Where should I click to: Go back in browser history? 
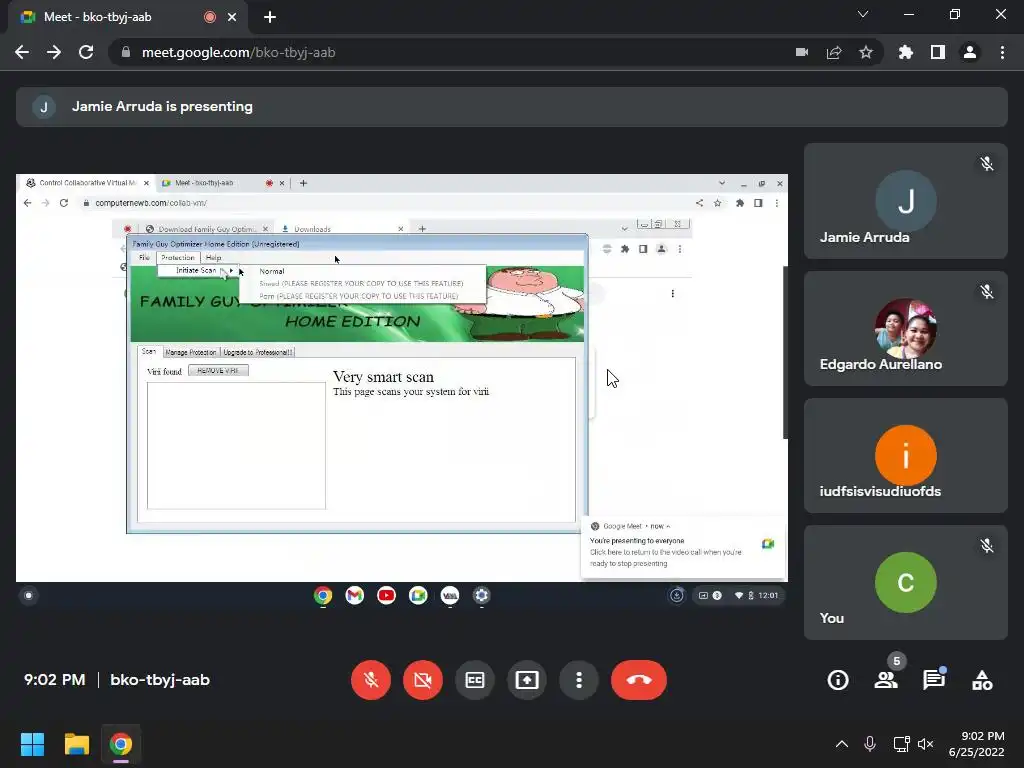pyautogui.click(x=22, y=52)
